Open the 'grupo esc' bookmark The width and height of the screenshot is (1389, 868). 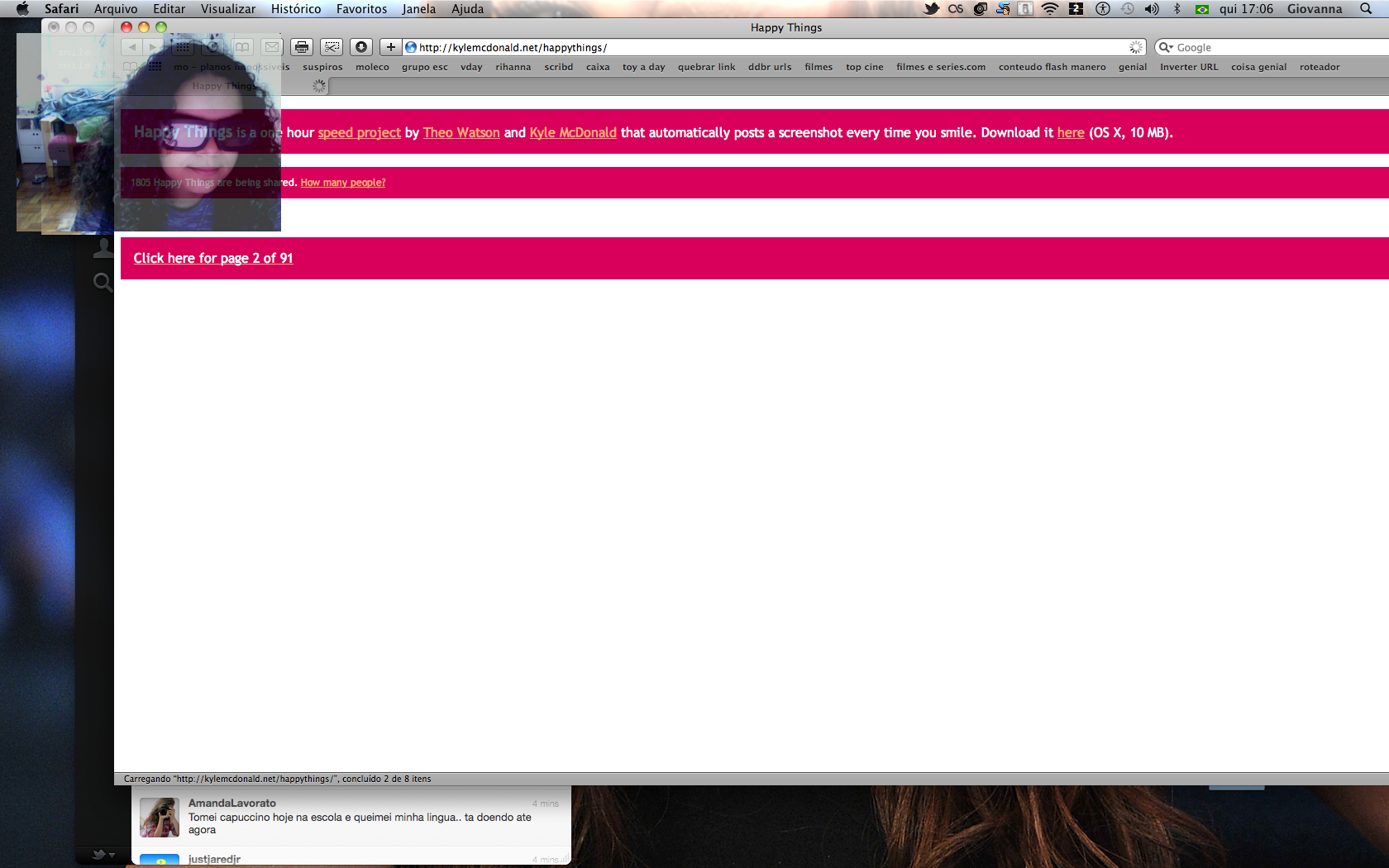point(425,67)
